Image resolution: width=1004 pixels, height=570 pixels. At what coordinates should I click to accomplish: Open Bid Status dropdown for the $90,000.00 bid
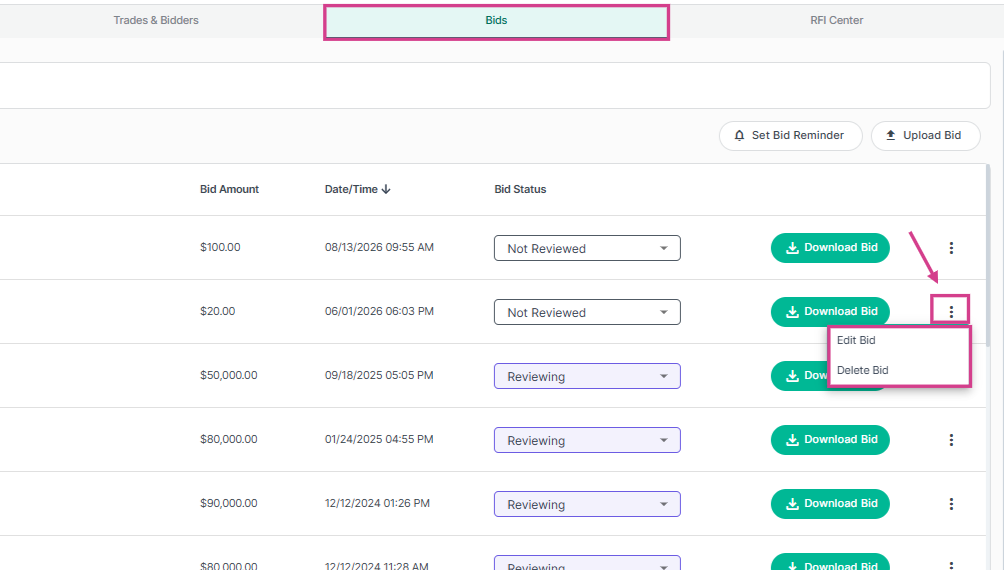coord(587,504)
